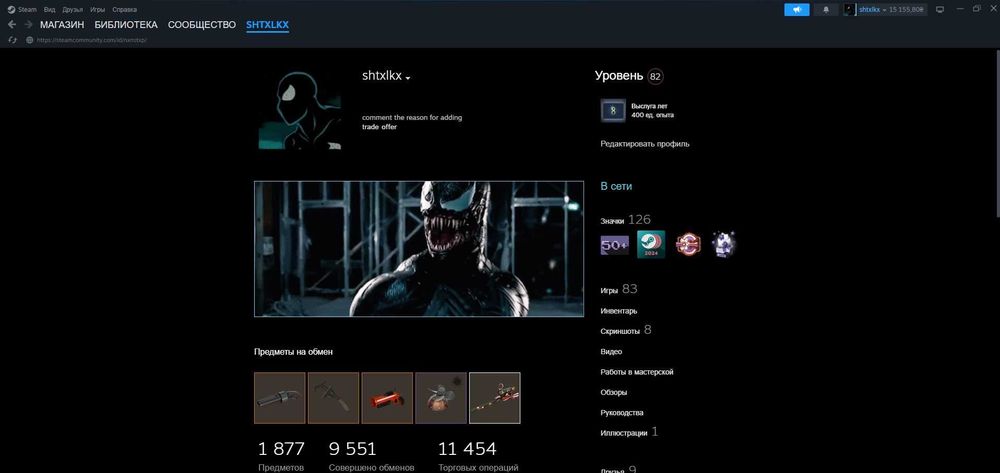Screen dimensions: 1000x473
Task: Open the Игры menu
Action: click(98, 10)
